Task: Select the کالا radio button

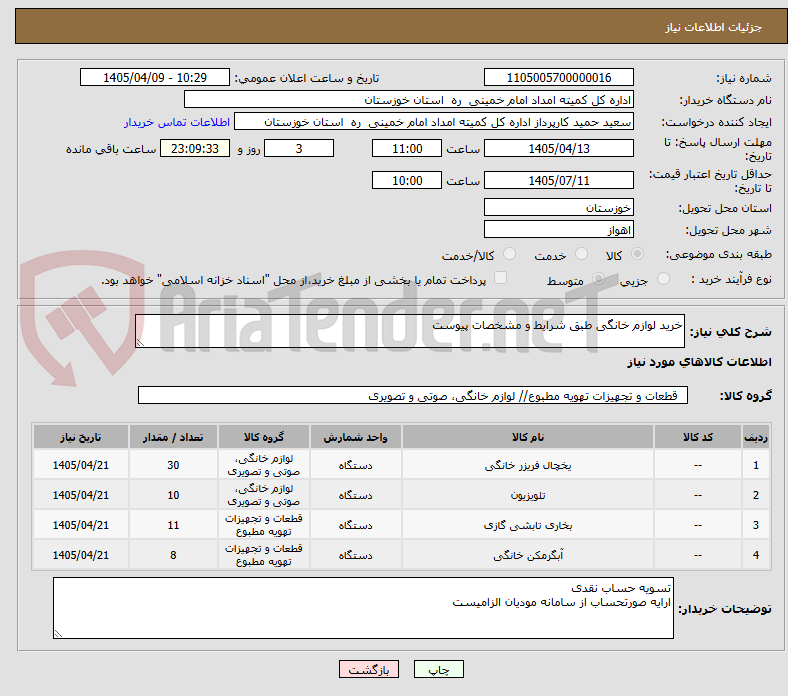Action: (x=637, y=254)
